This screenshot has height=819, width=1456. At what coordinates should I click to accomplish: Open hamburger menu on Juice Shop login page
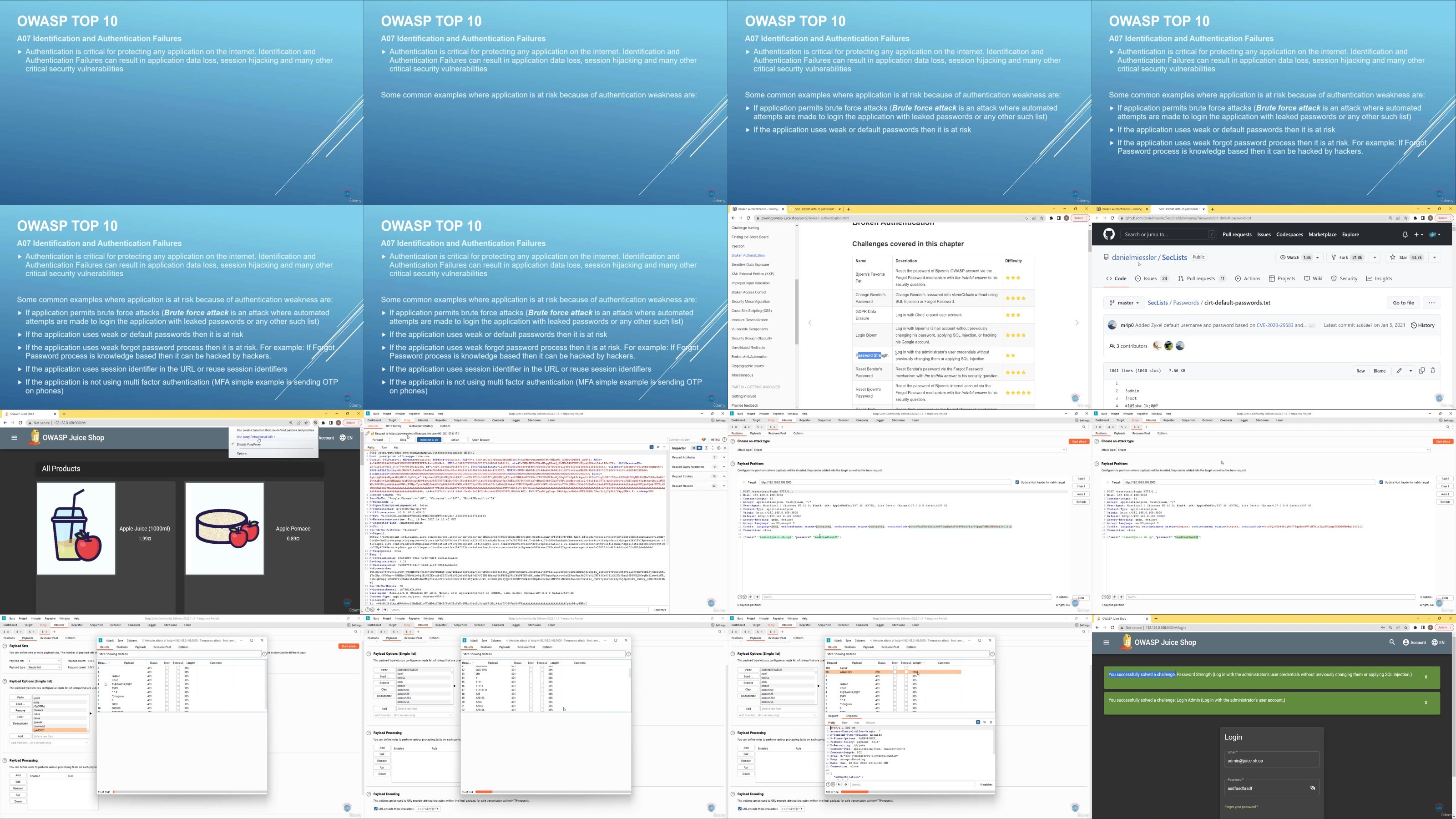(1106, 642)
